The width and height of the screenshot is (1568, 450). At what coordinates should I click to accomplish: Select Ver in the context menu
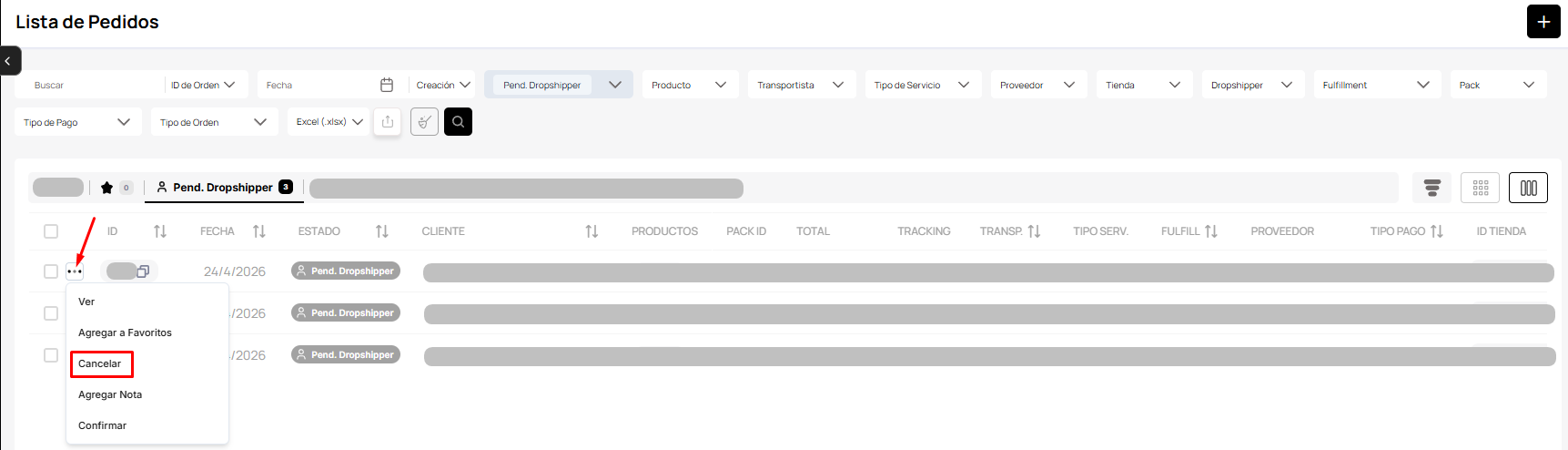147,302
